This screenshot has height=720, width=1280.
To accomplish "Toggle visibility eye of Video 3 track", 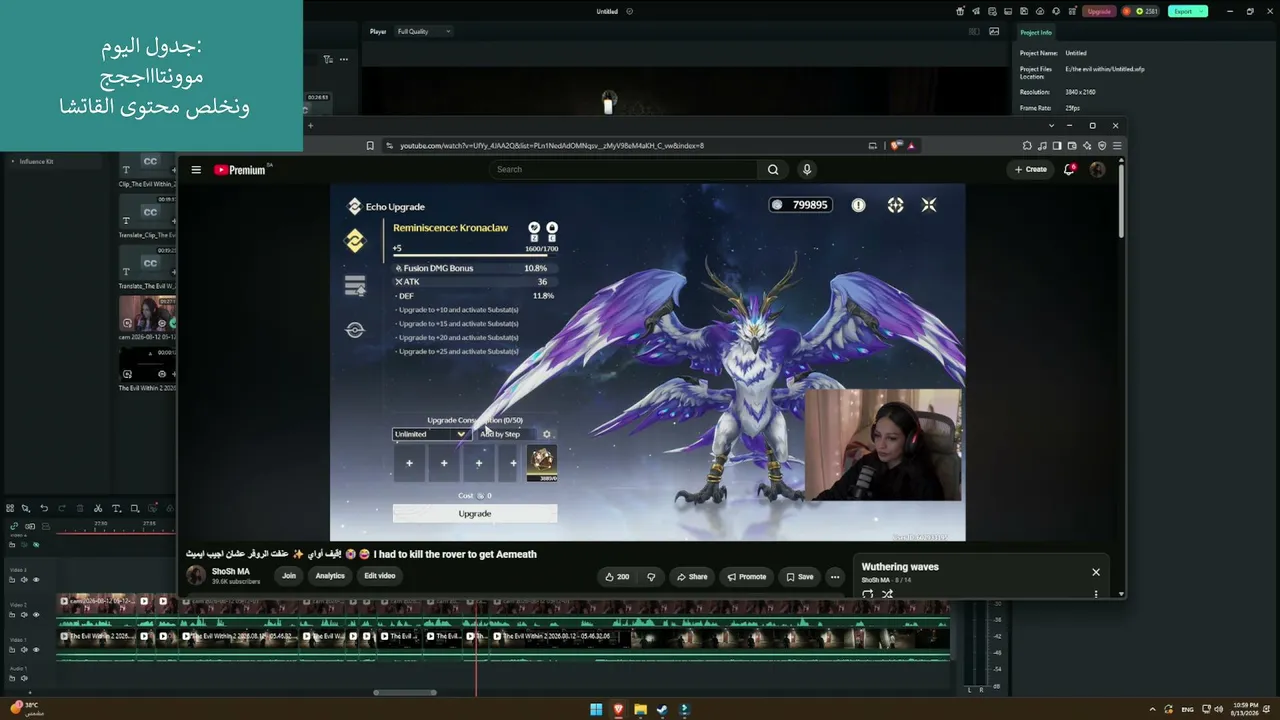I will coord(36,580).
